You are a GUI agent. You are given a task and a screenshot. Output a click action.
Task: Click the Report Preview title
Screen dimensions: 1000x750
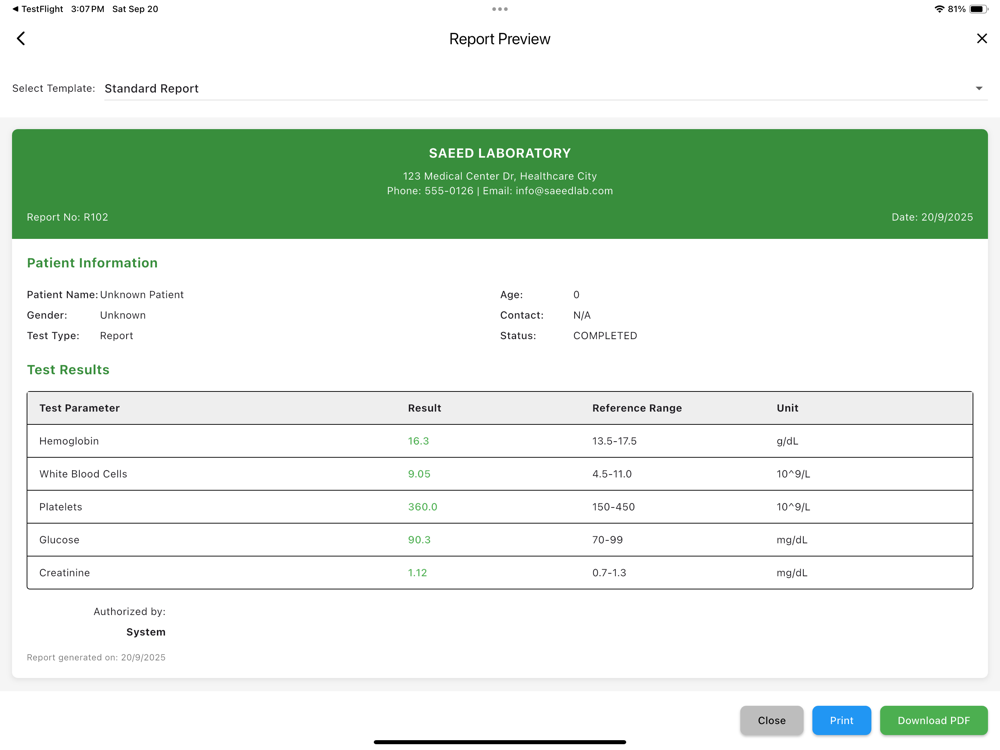(500, 39)
